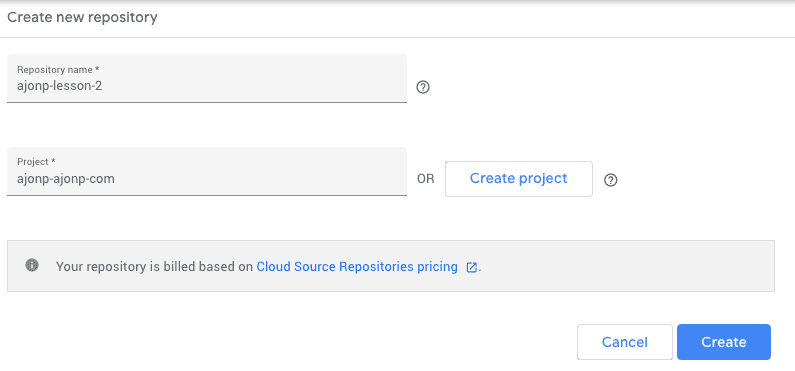
Task: Focus the Repository name input field
Action: point(207,79)
